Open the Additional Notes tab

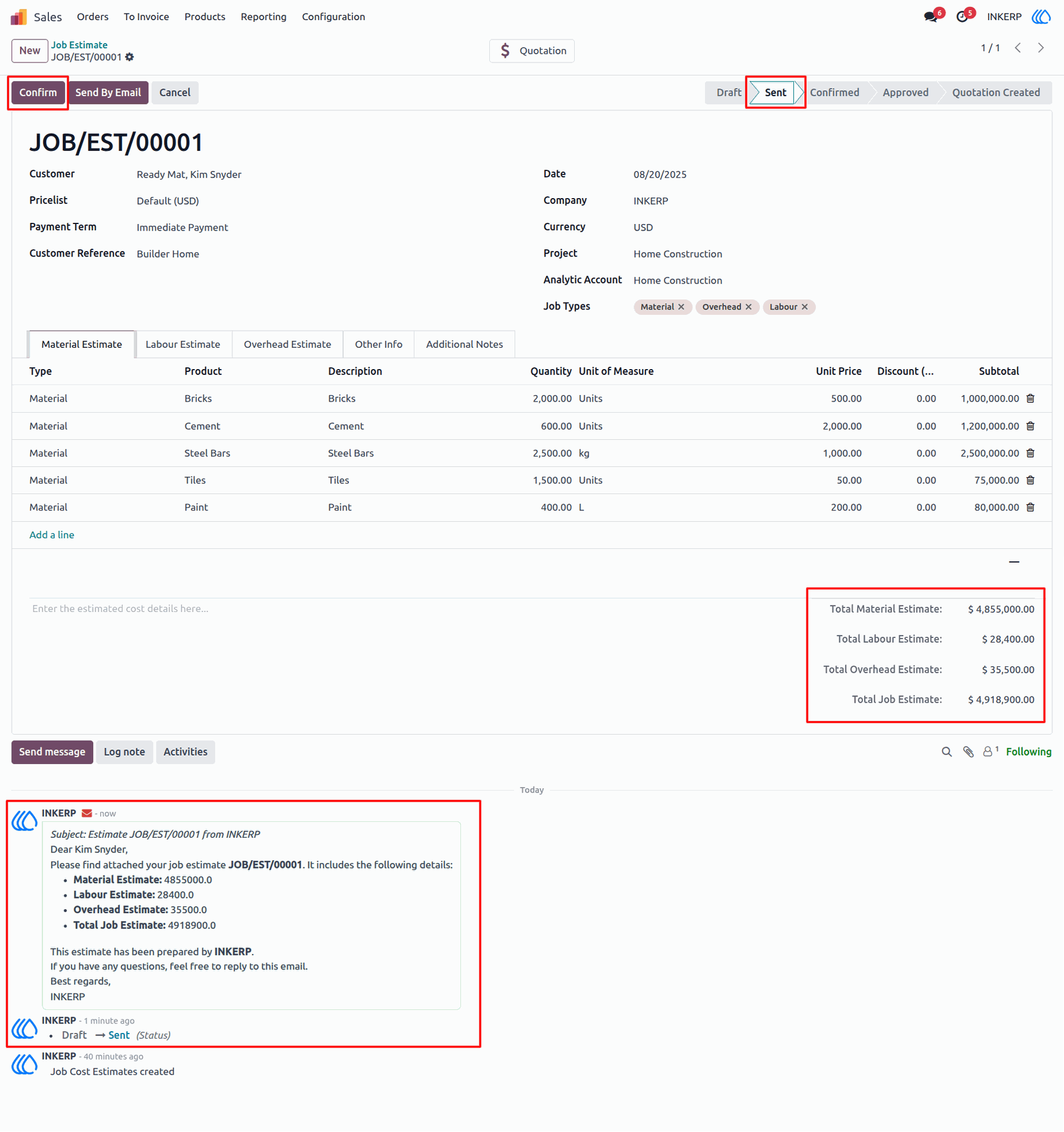tap(465, 344)
